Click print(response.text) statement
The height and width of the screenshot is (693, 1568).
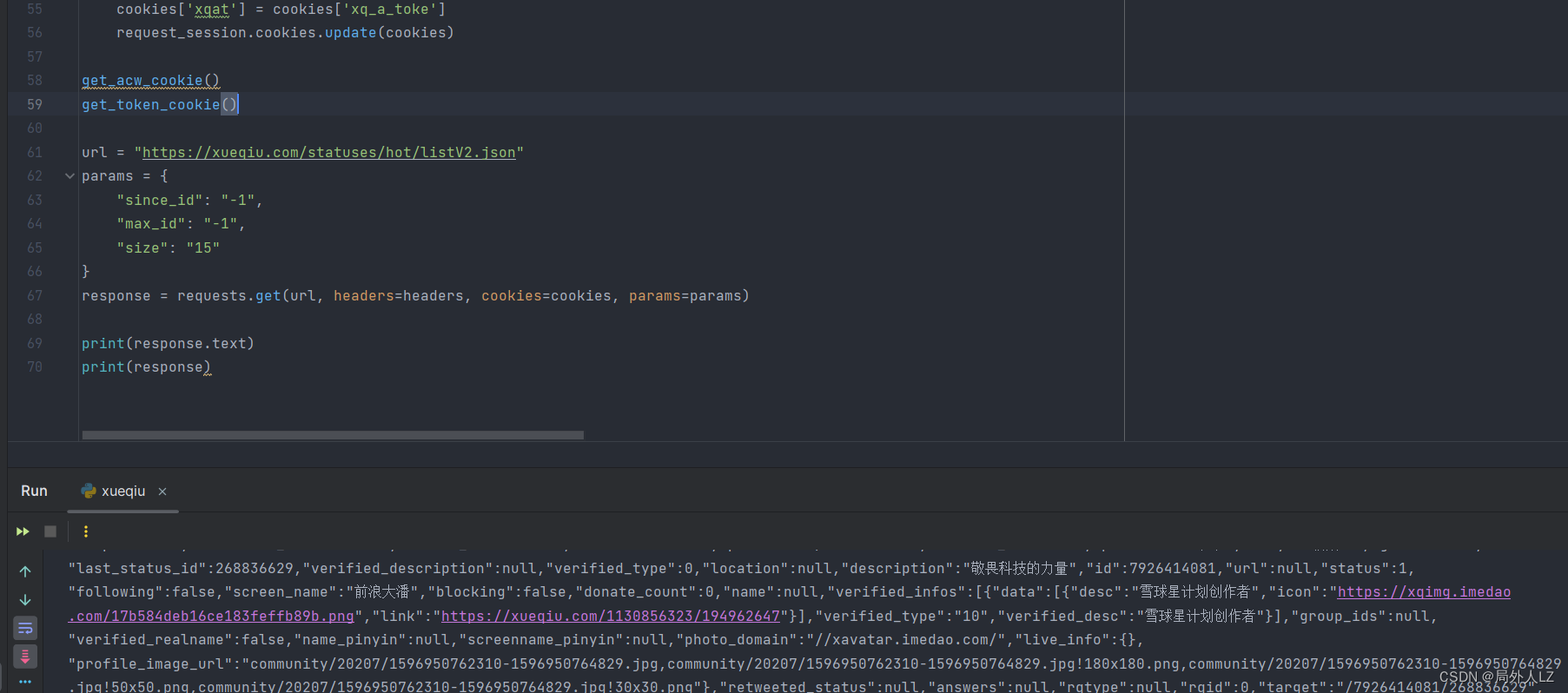168,344
